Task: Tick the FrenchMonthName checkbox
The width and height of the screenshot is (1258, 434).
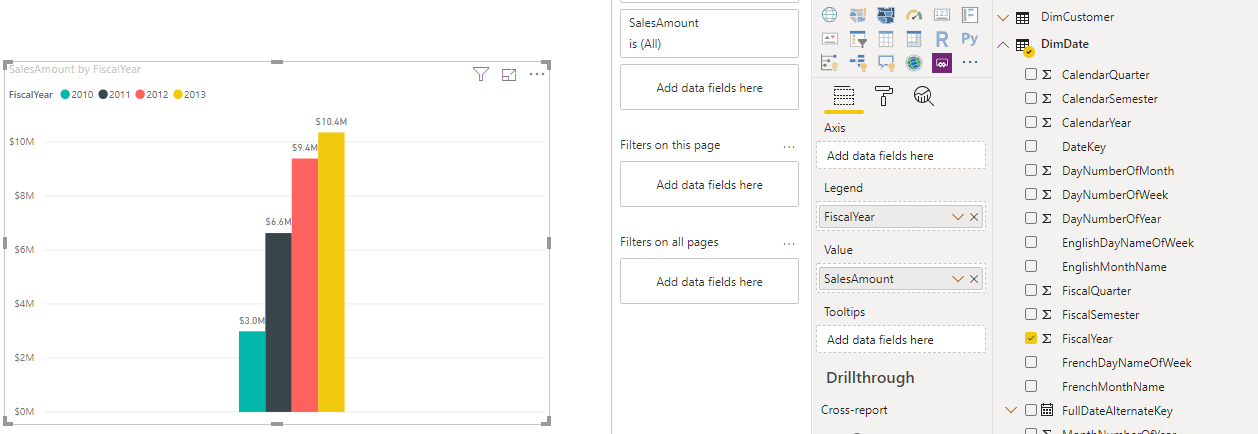Action: [1031, 387]
